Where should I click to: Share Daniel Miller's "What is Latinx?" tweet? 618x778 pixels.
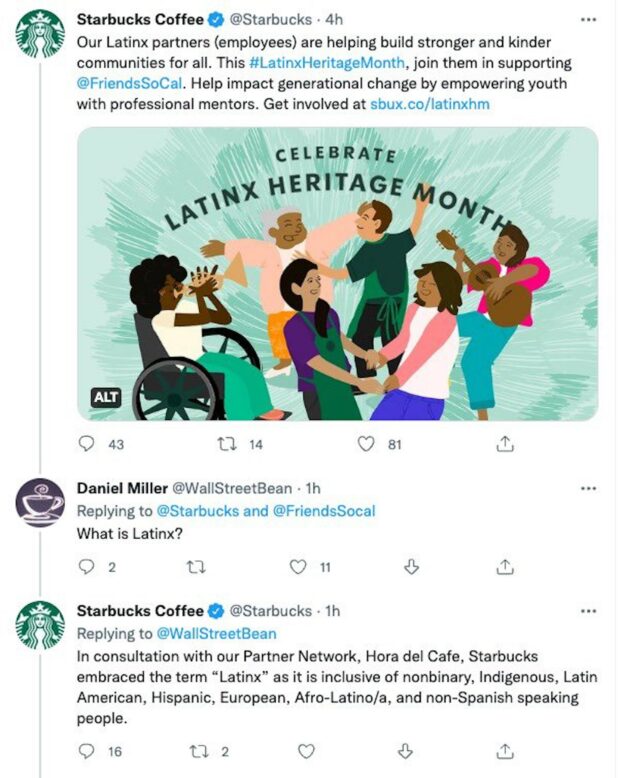click(506, 567)
